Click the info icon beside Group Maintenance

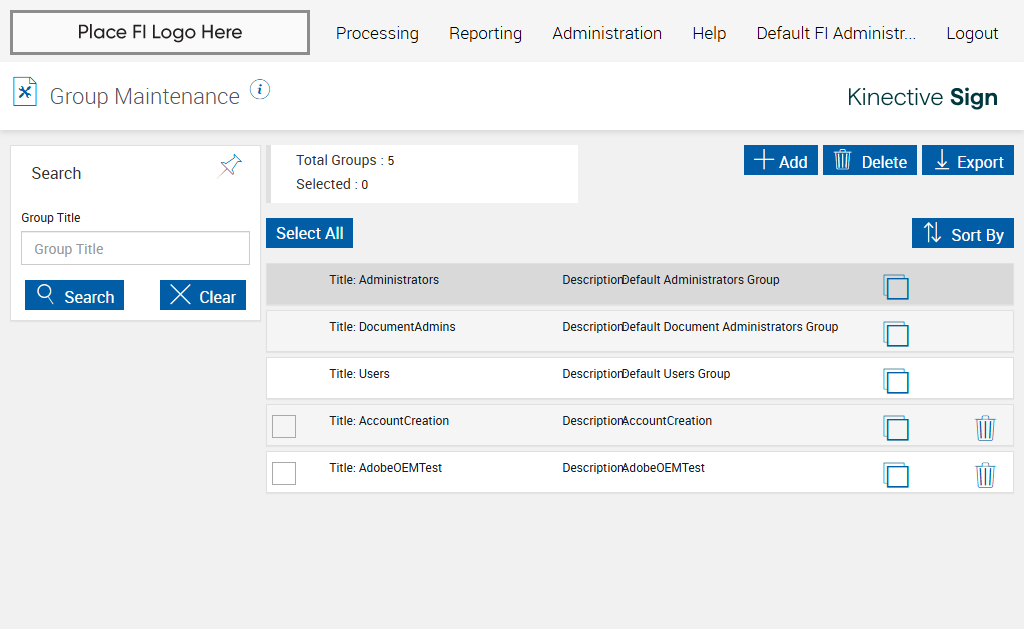tap(260, 90)
